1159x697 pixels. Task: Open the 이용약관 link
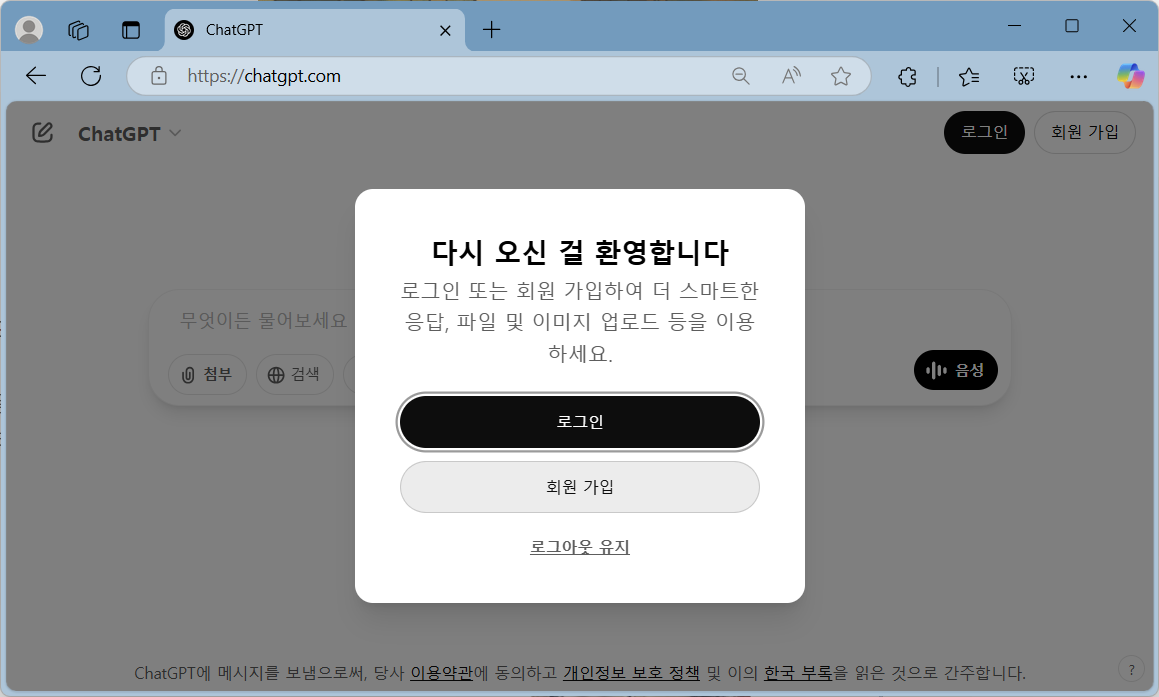pyautogui.click(x=441, y=673)
